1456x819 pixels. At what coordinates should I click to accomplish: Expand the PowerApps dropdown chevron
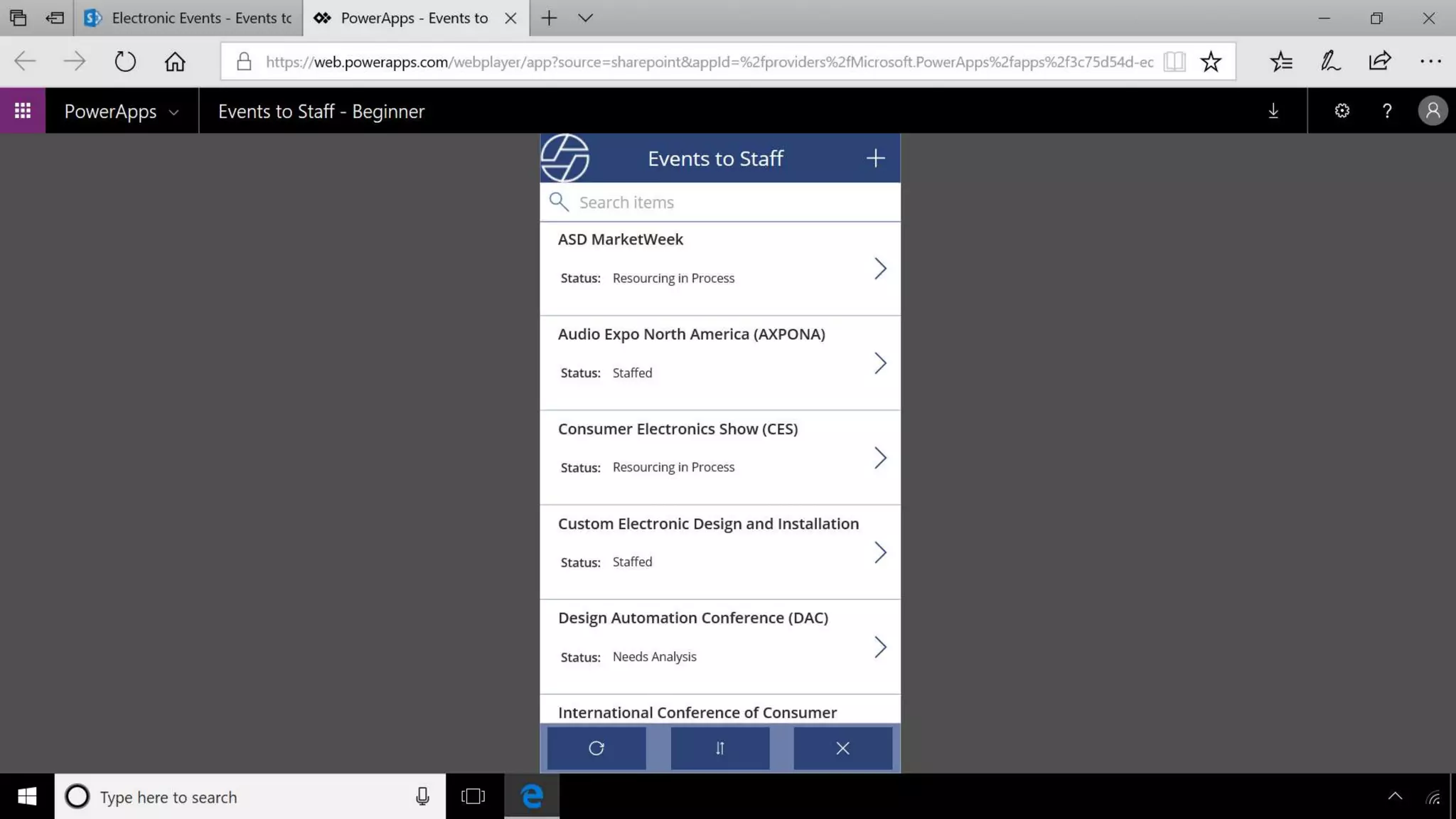click(173, 112)
